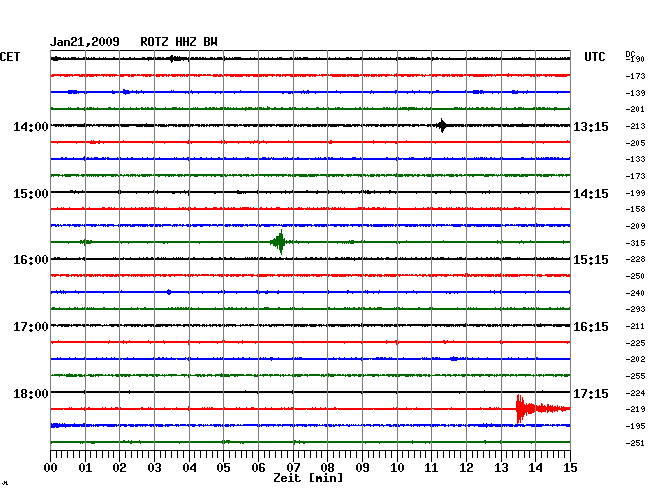
Task: Click the 14:00 CET time label
Action: (31, 126)
